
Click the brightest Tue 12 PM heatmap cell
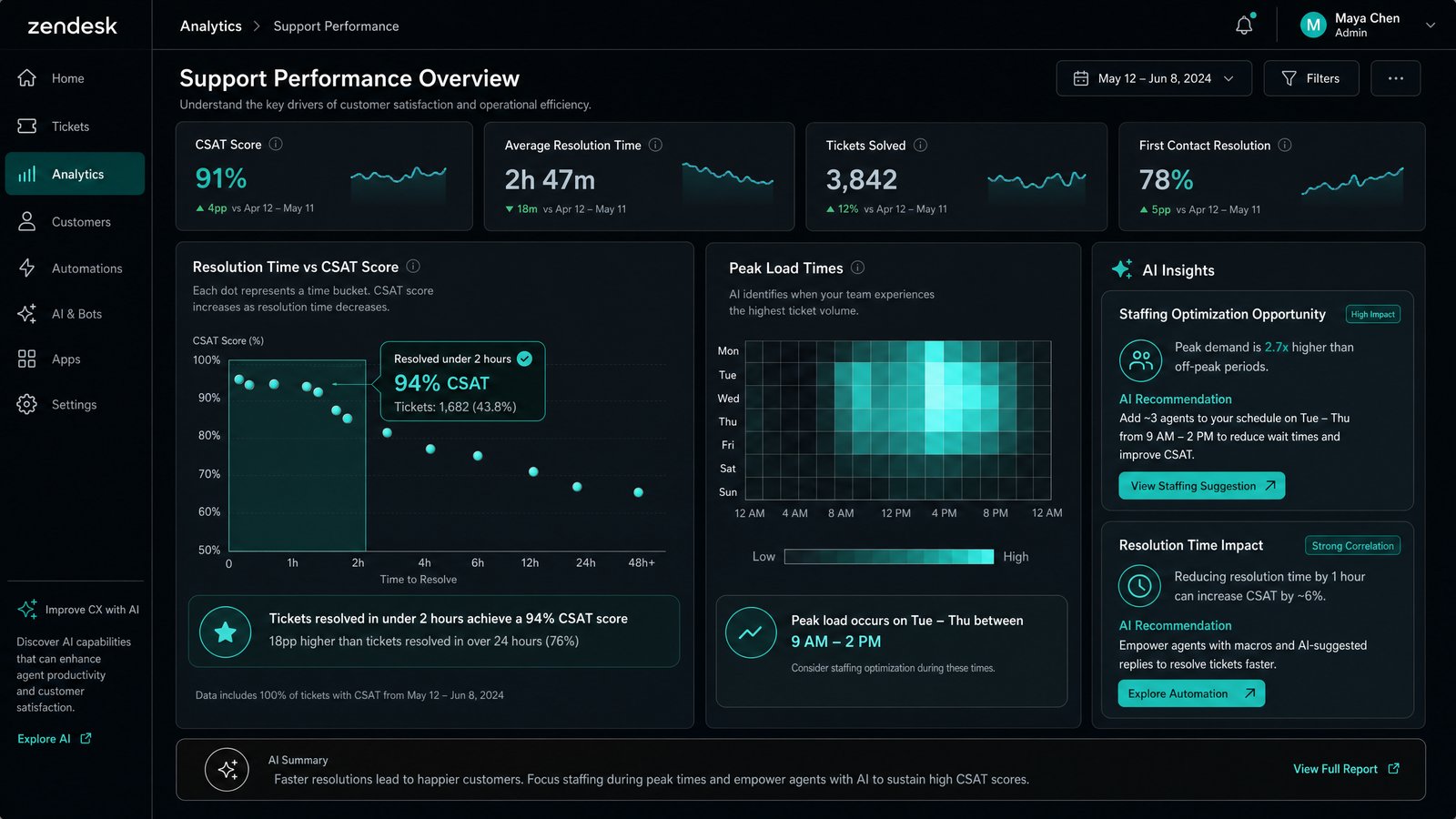coord(935,375)
